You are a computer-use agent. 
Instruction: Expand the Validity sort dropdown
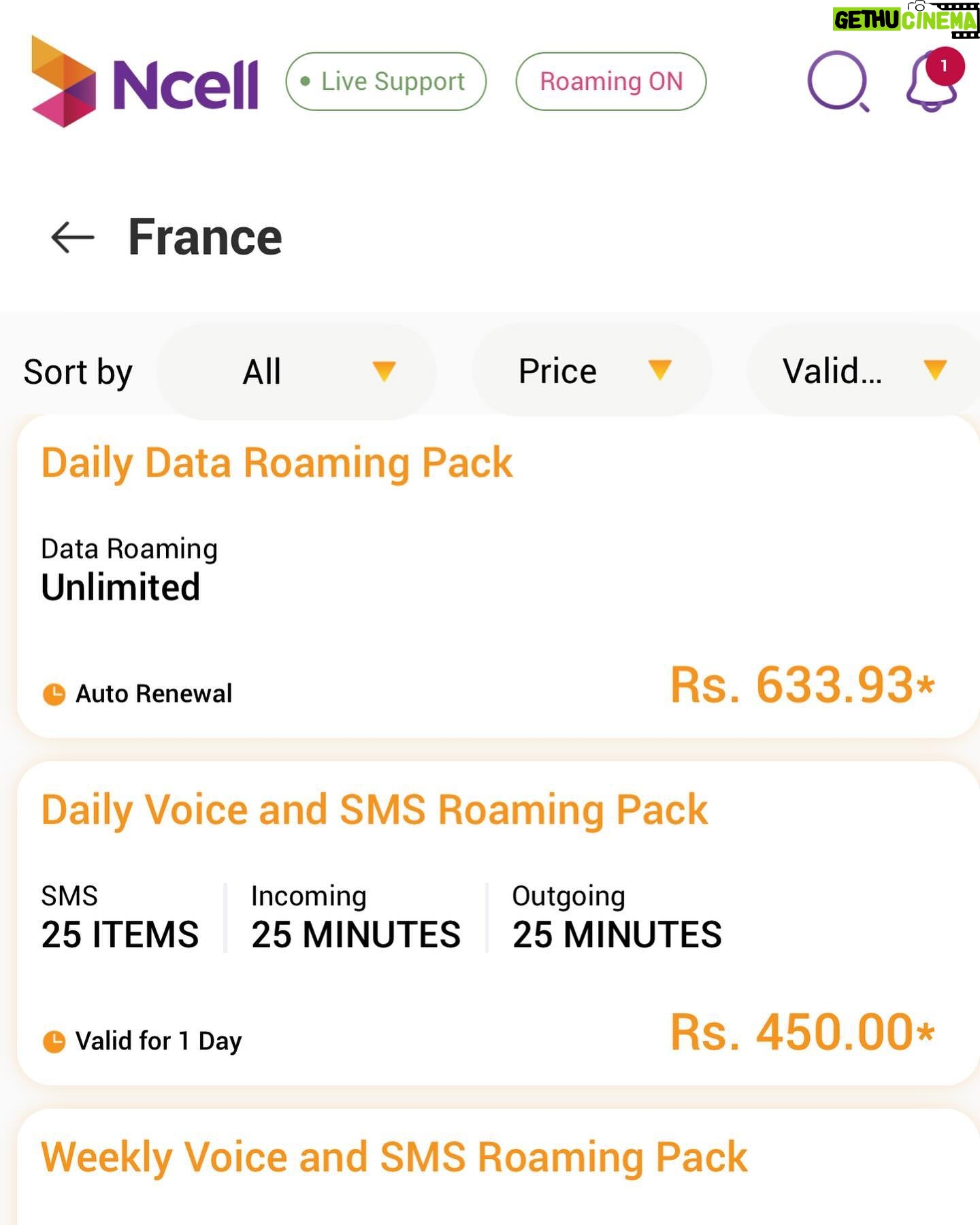864,371
